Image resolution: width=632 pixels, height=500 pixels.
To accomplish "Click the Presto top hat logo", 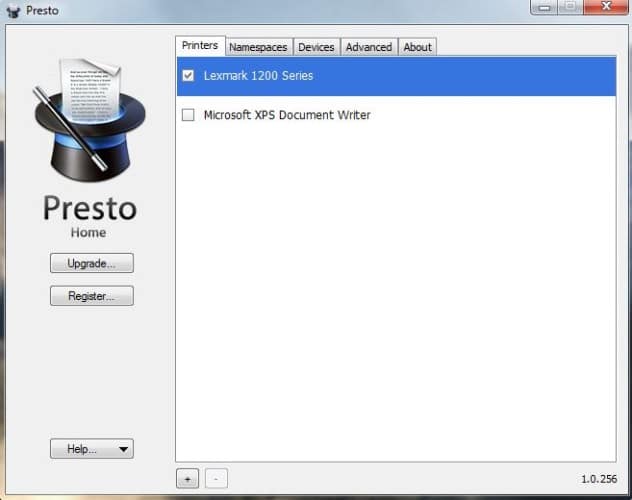I will pyautogui.click(x=89, y=120).
